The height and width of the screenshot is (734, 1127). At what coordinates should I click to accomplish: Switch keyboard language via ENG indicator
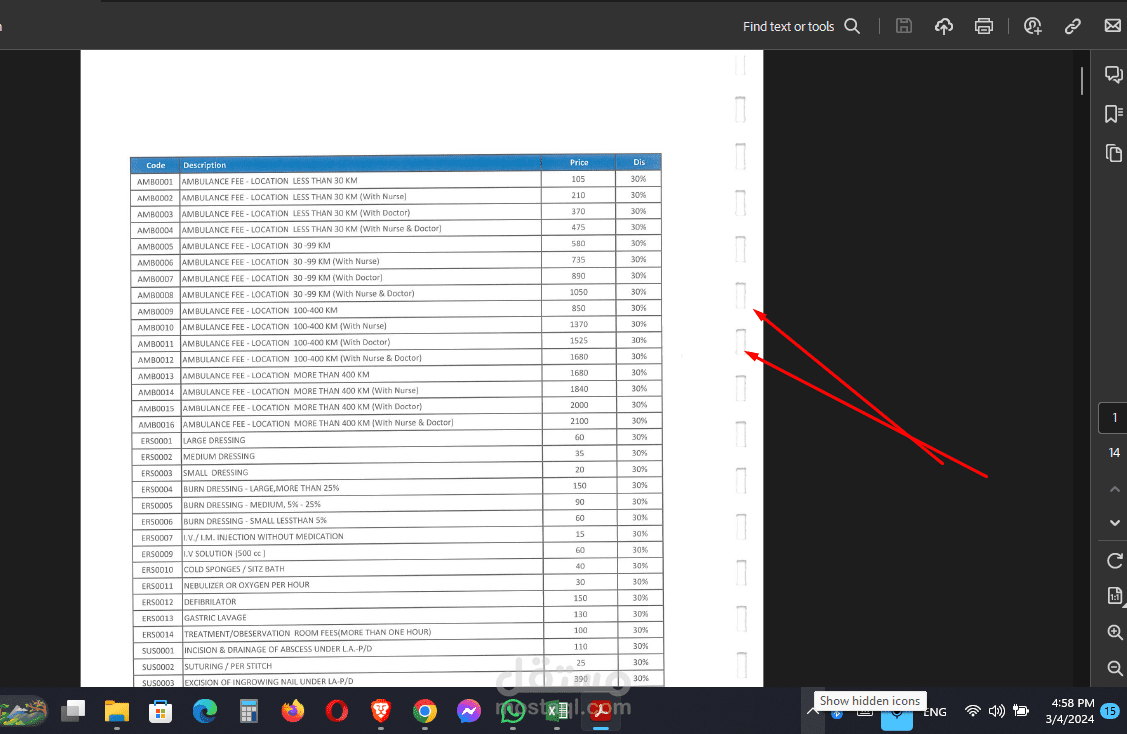[934, 711]
